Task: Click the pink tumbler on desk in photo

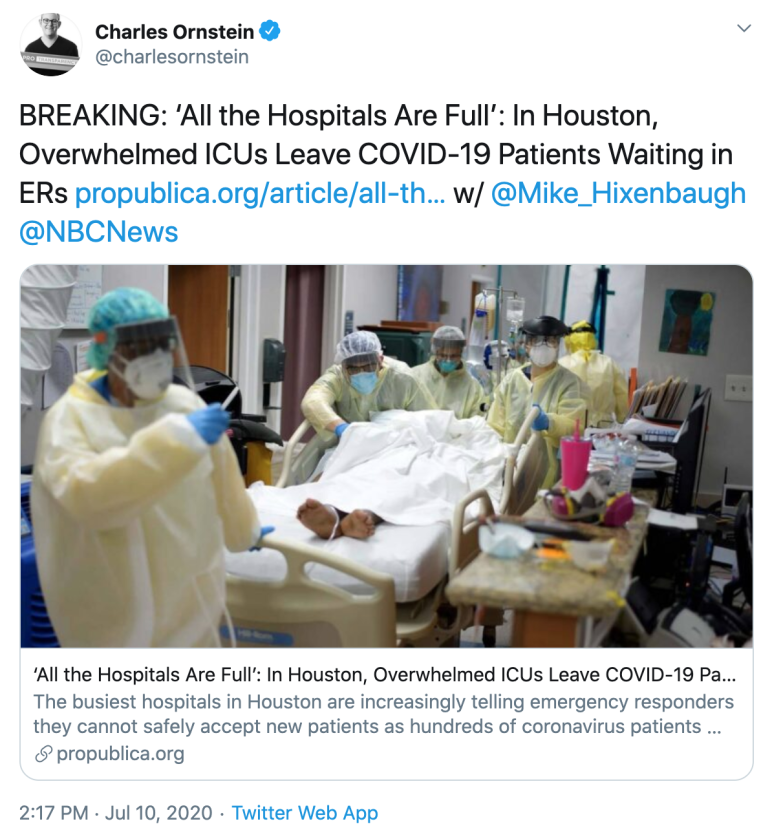Action: (576, 460)
